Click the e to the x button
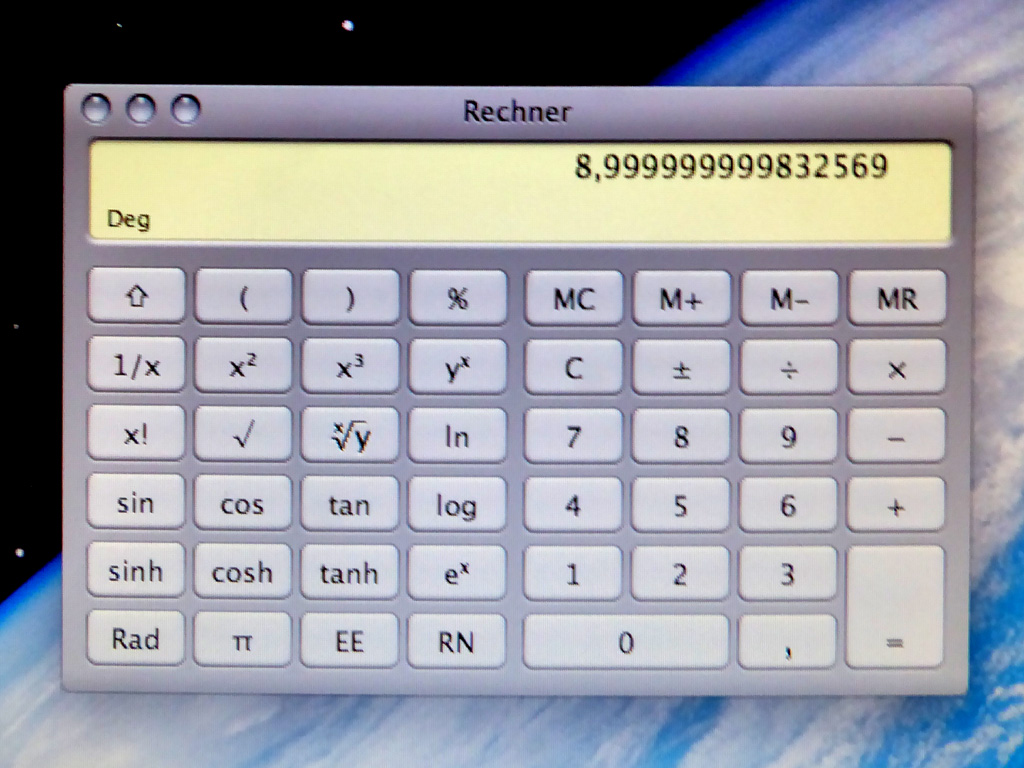Screen dimensions: 1024x768 pyautogui.click(x=456, y=573)
